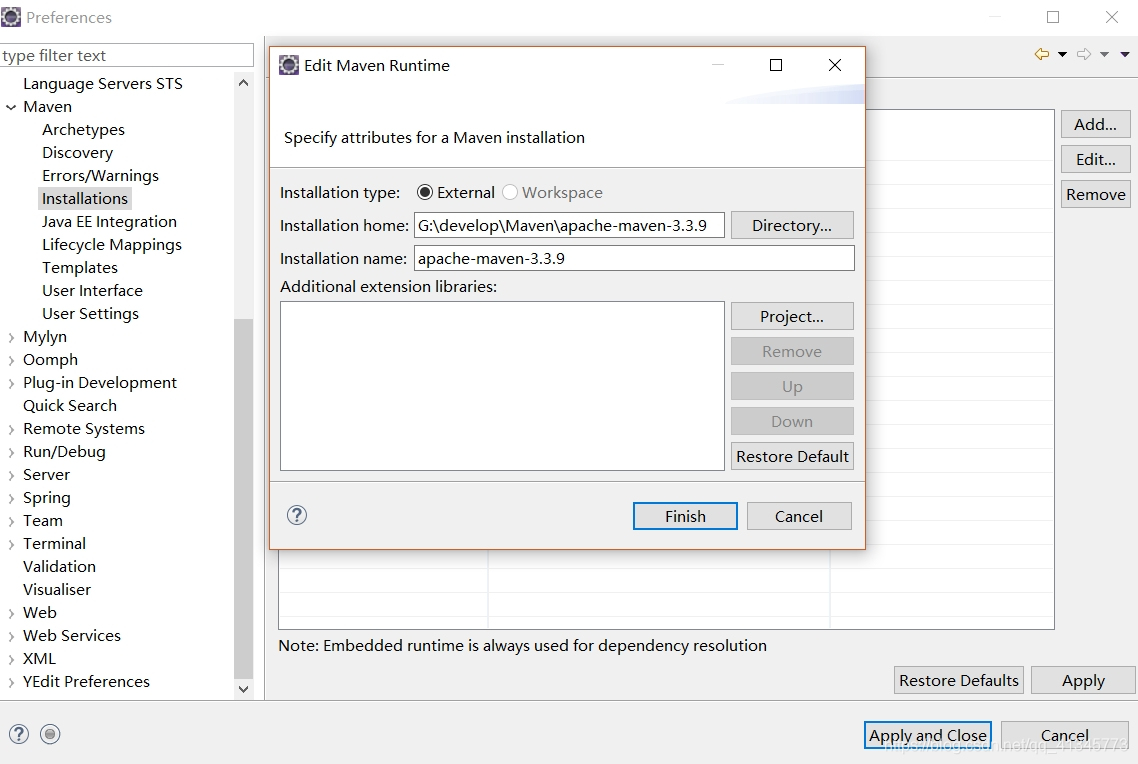The height and width of the screenshot is (764, 1138).
Task: Expand the Terminal tree node
Action: pyautogui.click(x=11, y=544)
